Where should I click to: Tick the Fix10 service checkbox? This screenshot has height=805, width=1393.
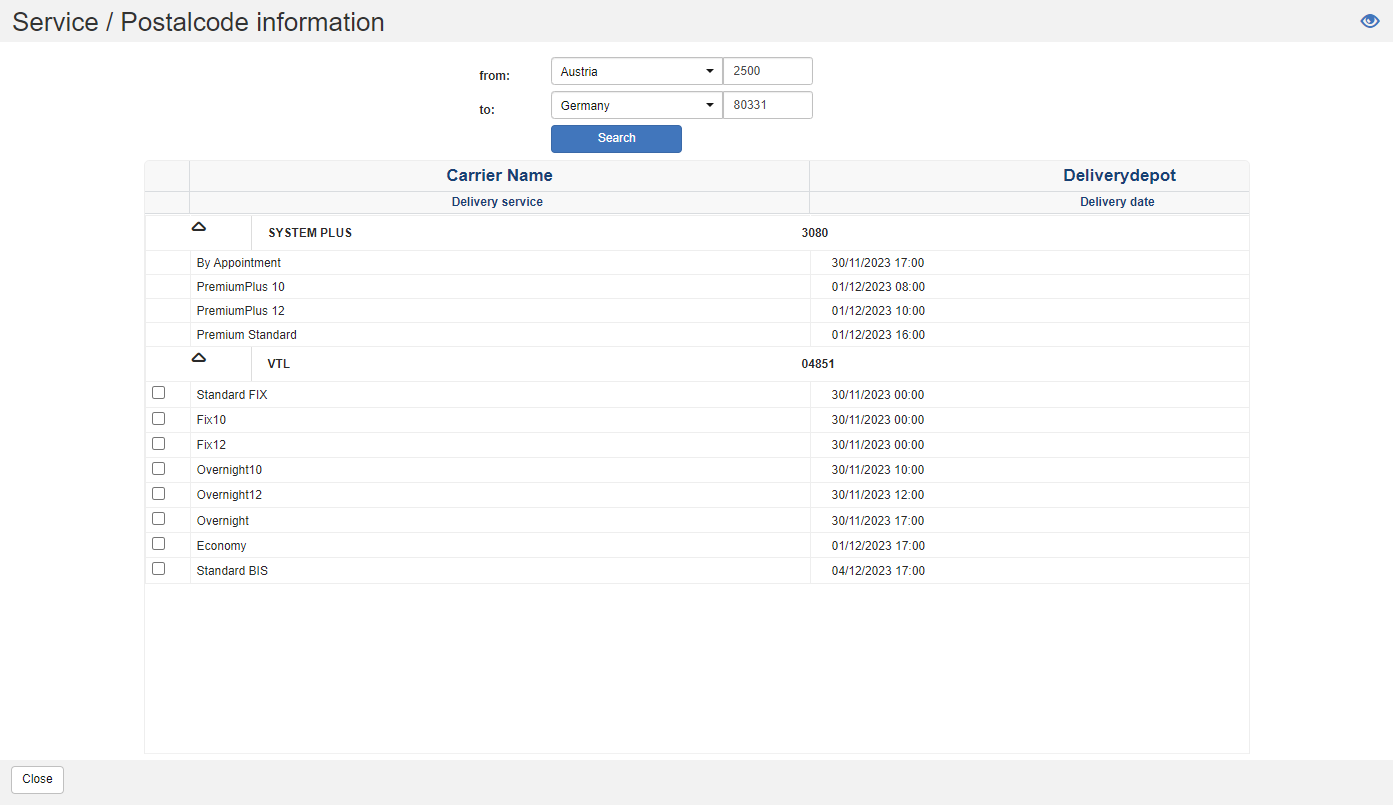(x=158, y=418)
